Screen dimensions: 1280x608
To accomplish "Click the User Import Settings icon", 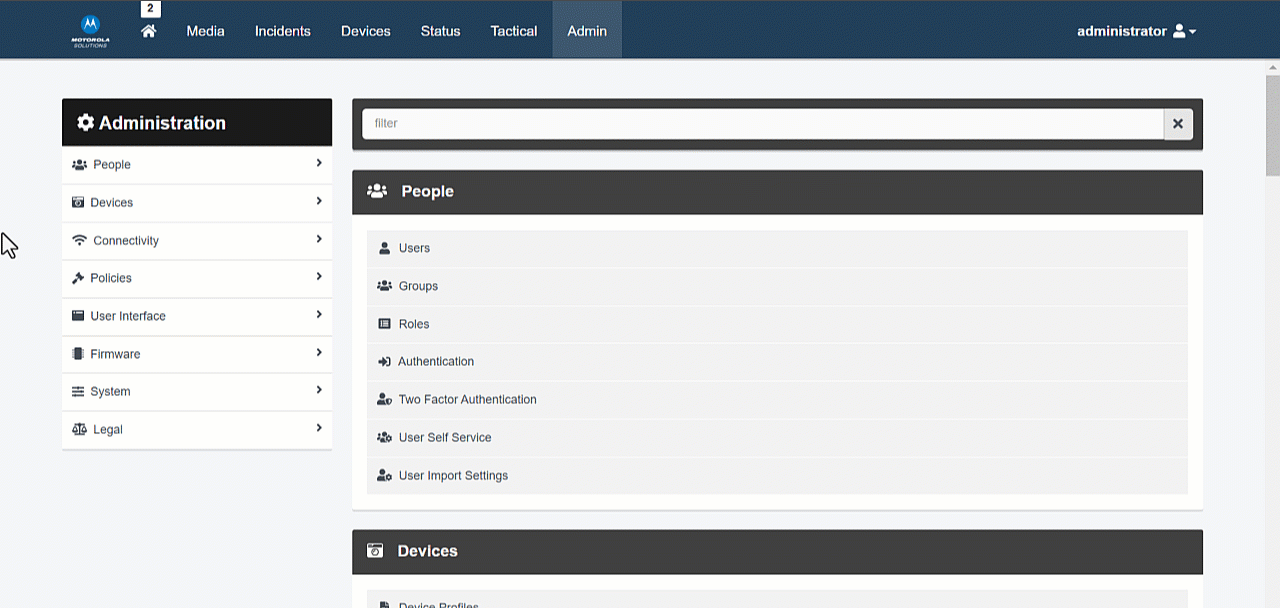I will 384,476.
